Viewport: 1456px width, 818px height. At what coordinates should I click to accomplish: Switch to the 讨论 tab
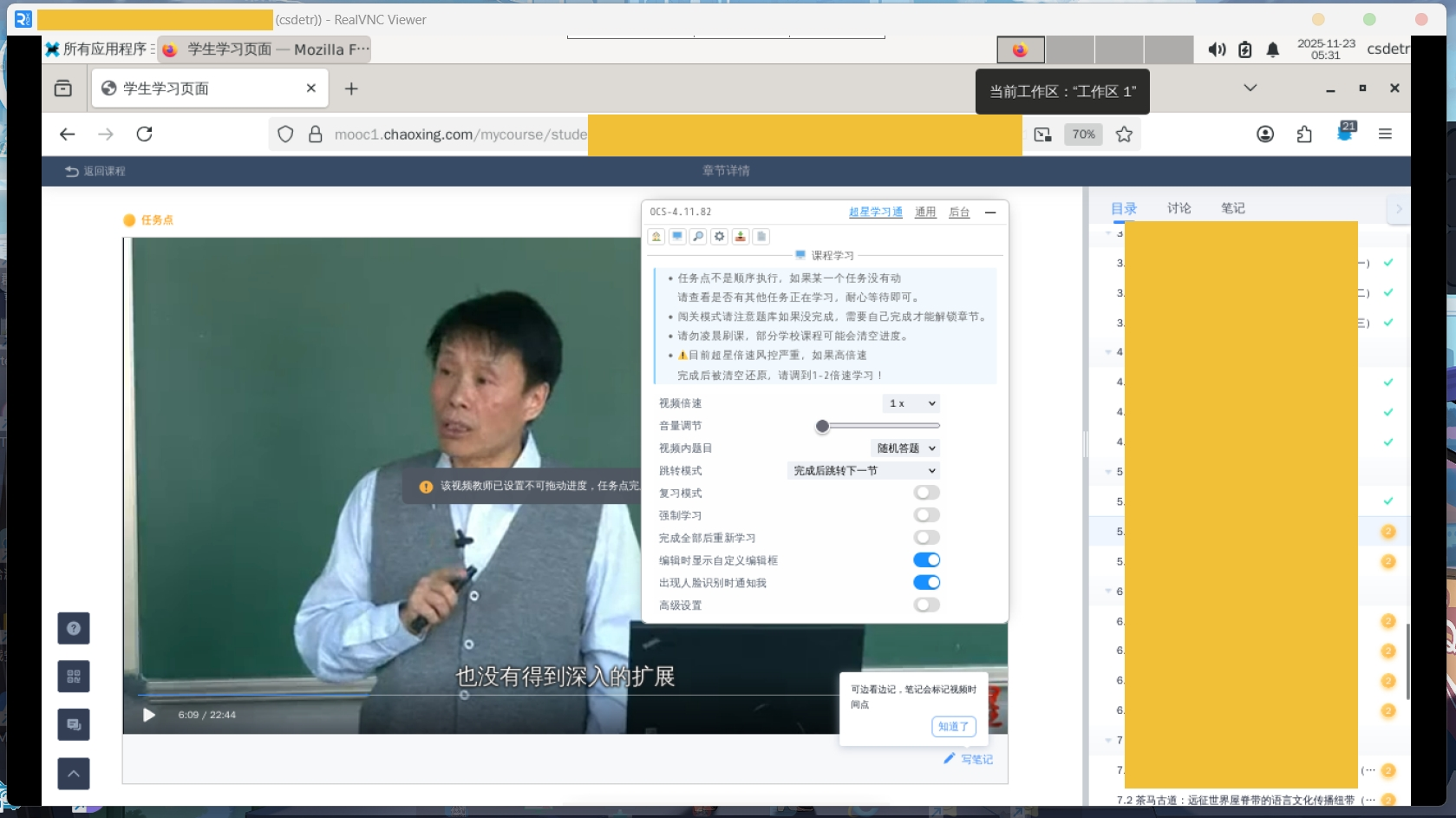pos(1179,208)
